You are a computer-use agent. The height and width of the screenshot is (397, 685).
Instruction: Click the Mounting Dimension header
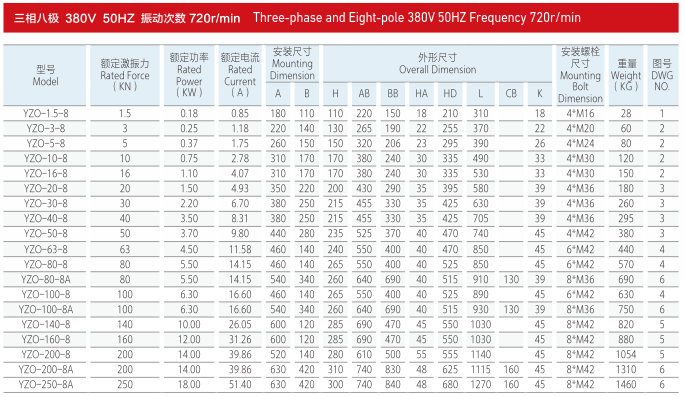point(292,63)
